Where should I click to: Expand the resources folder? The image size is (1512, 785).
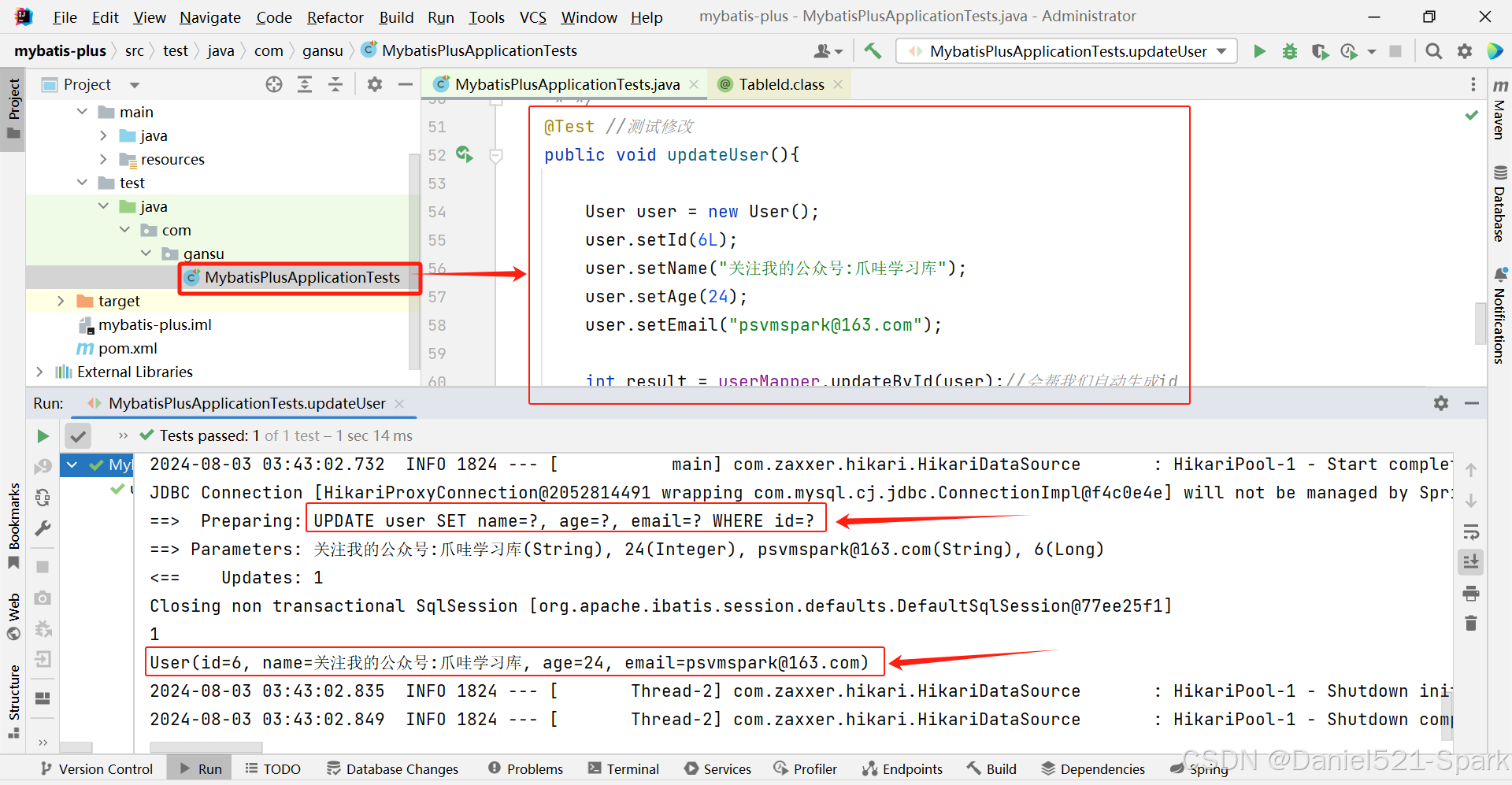pos(103,159)
